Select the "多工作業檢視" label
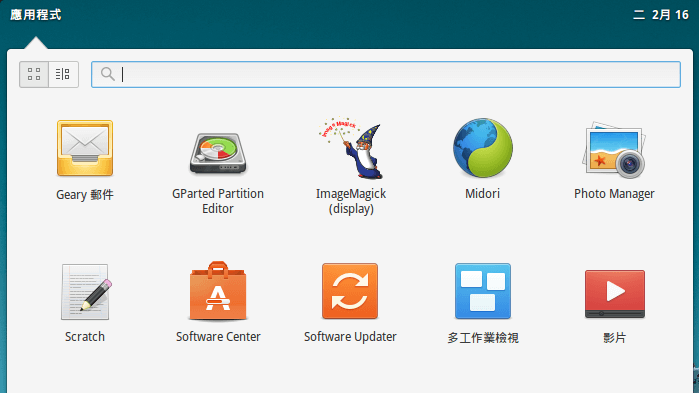699x393 pixels. 483,338
